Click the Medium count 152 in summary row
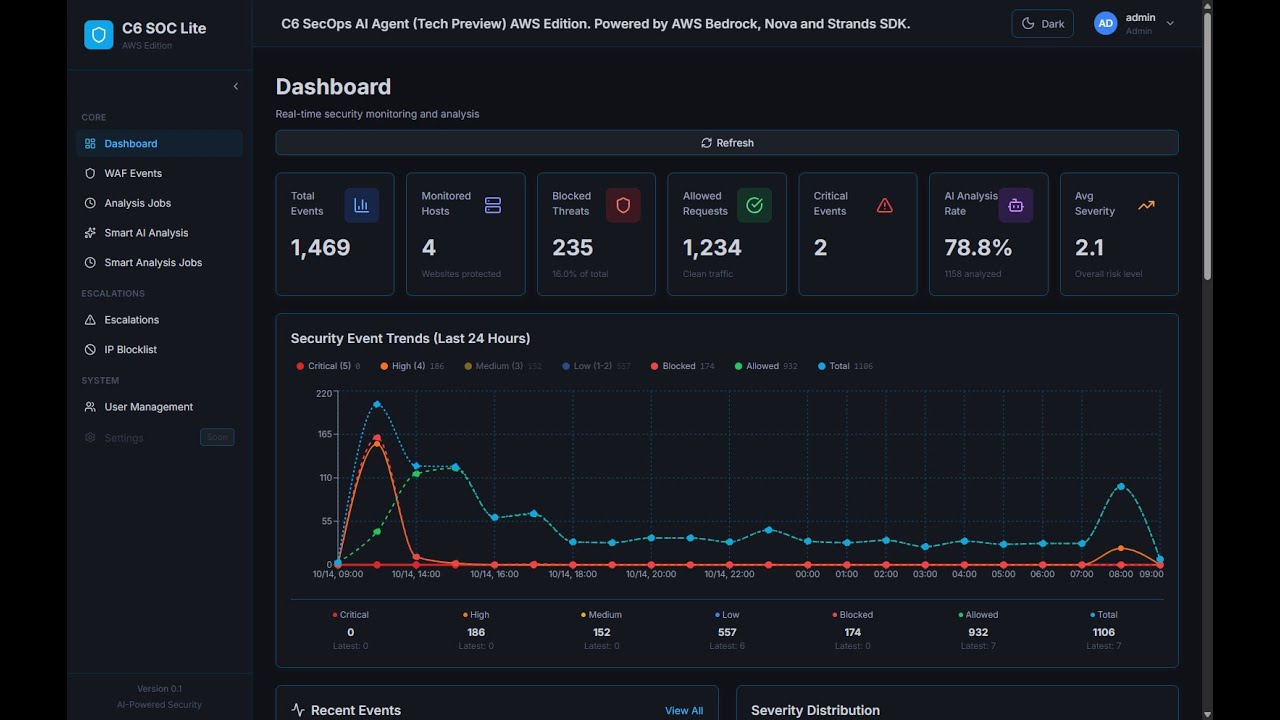 point(602,632)
